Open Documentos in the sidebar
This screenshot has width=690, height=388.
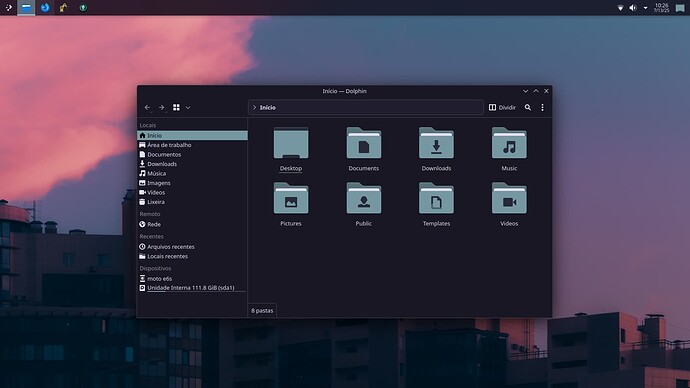(x=192, y=154)
